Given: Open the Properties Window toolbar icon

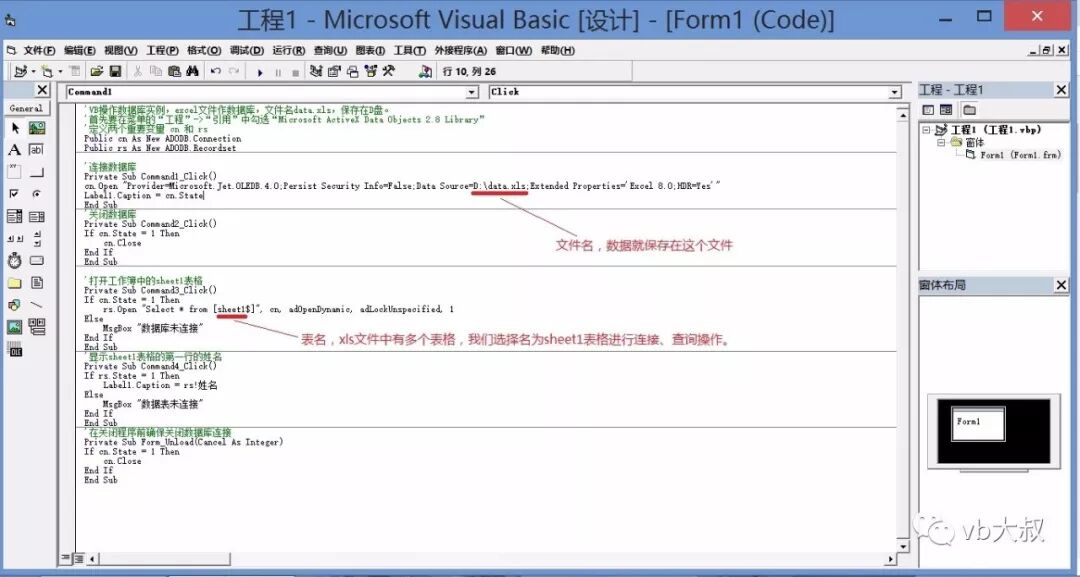Looking at the screenshot, I should pyautogui.click(x=334, y=71).
